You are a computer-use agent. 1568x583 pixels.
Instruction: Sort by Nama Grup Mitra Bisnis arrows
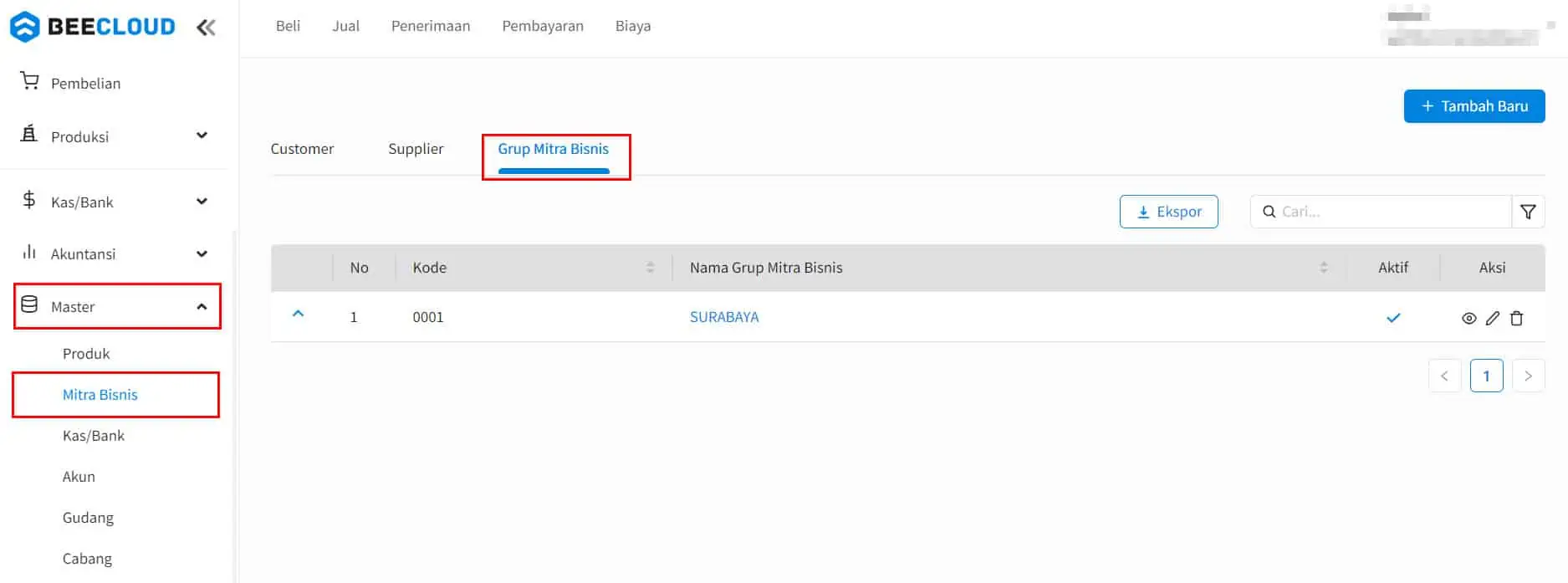pyautogui.click(x=1323, y=268)
